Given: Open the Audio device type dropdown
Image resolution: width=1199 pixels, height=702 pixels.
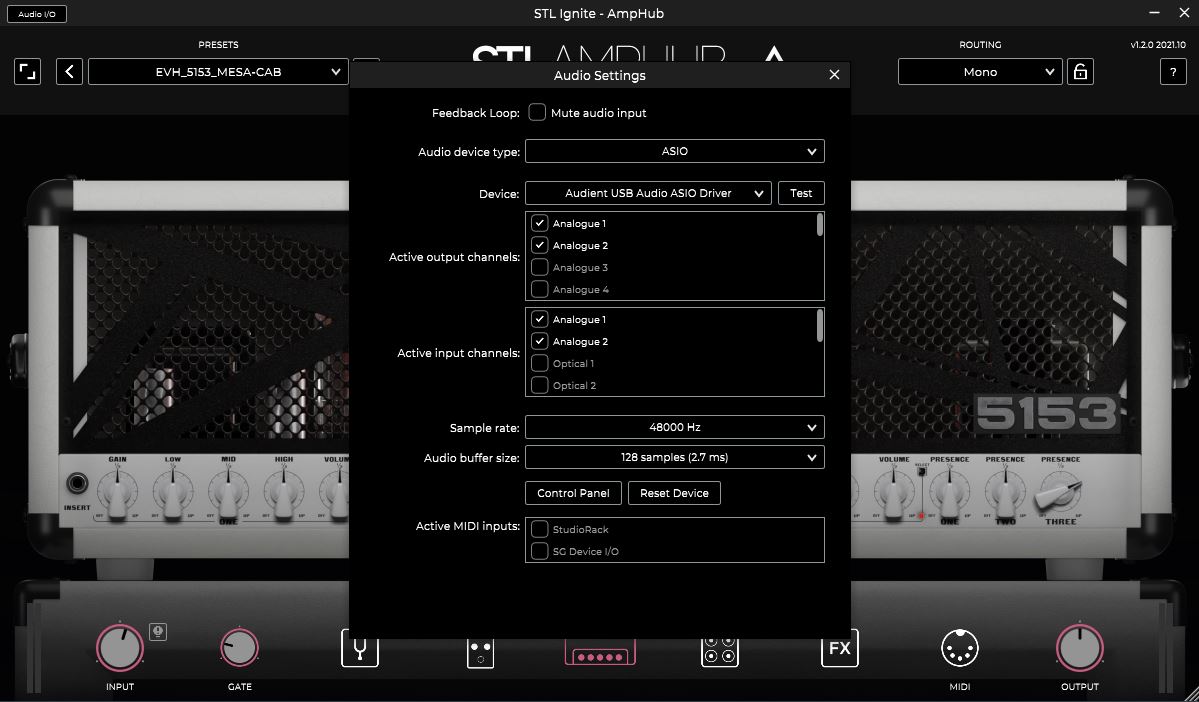Looking at the screenshot, I should [x=674, y=151].
